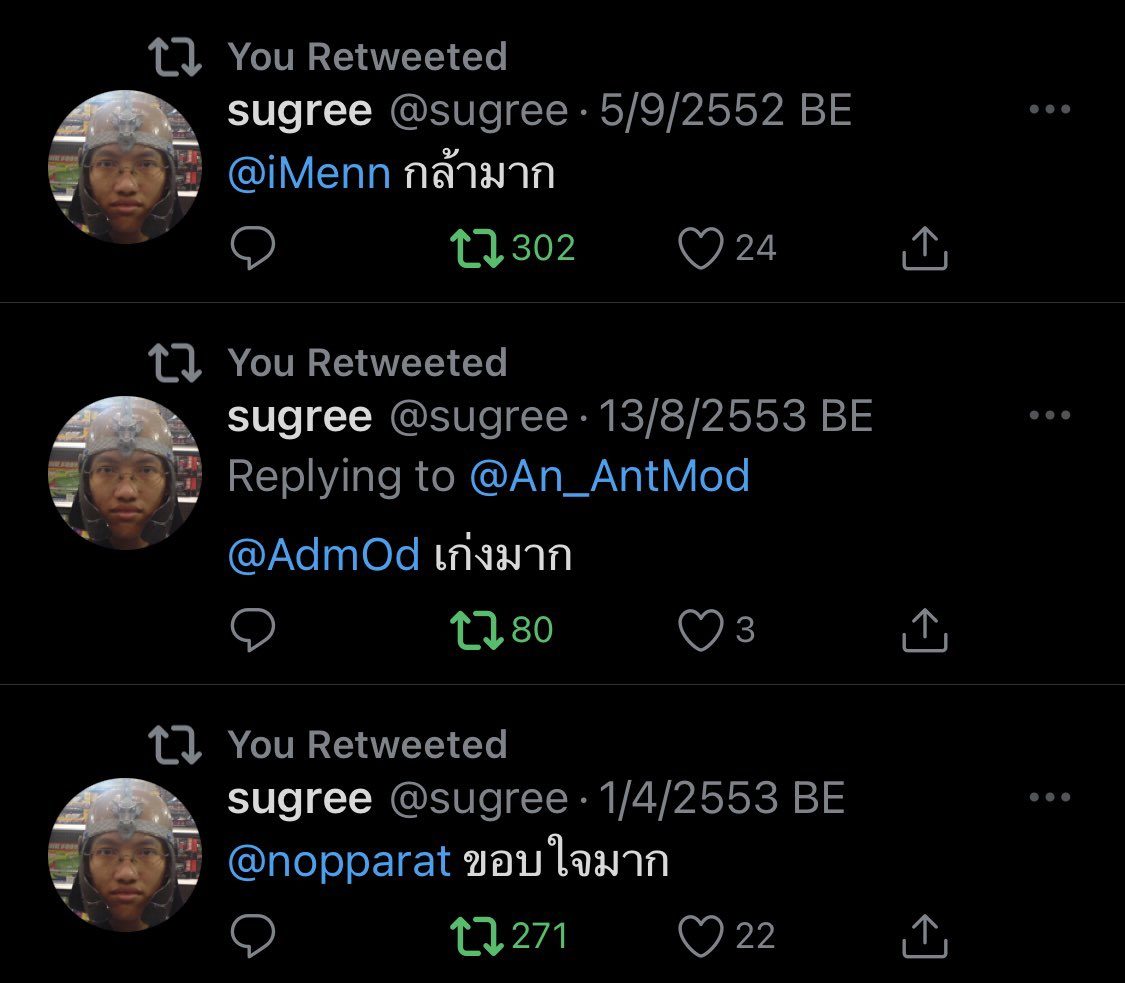1125x983 pixels.
Task: Open the @AdmOd mention link
Action: (323, 555)
